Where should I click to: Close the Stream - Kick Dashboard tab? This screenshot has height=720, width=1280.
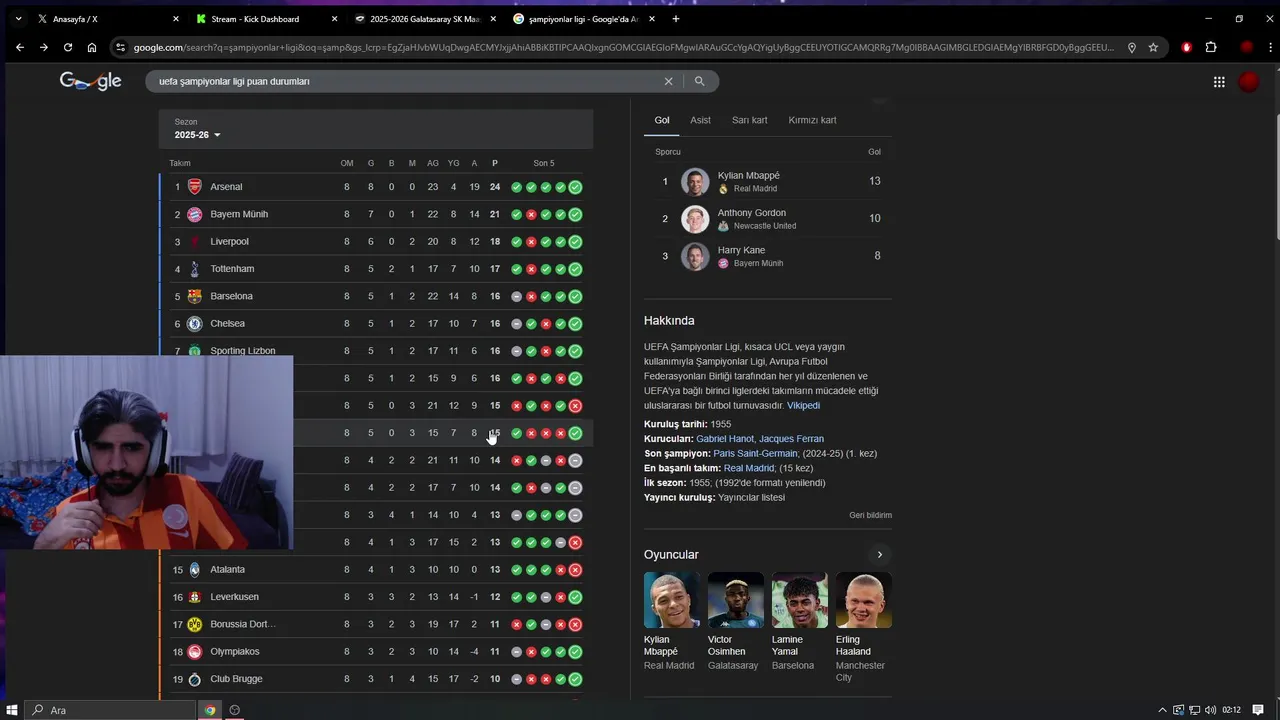[336, 19]
